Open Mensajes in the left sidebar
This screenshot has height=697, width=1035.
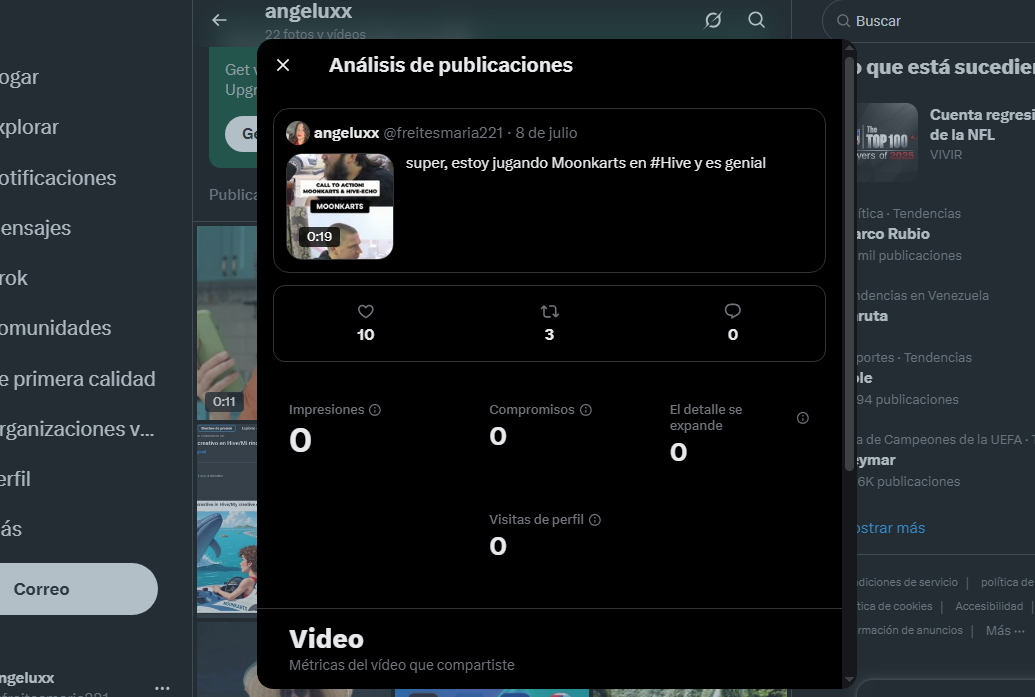pos(36,228)
